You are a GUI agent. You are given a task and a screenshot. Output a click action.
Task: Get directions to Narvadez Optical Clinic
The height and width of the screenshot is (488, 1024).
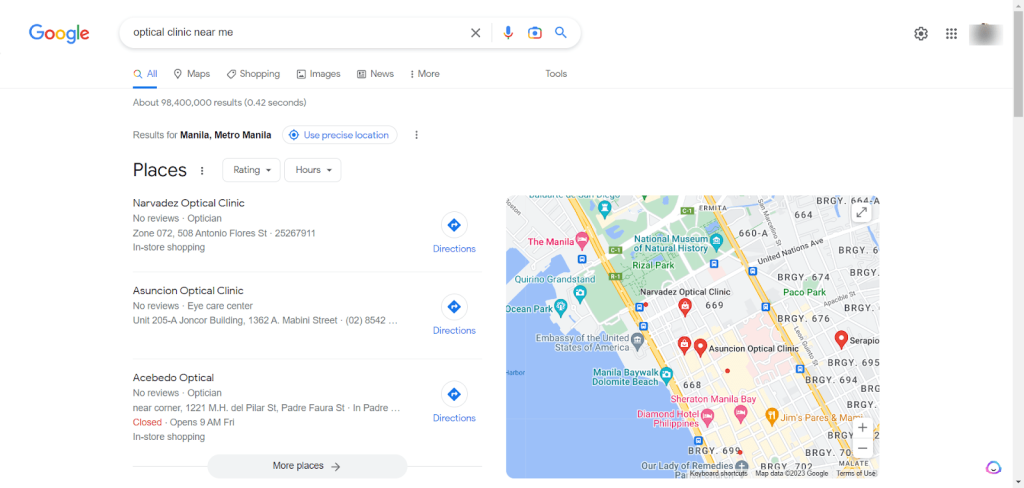coord(454,233)
